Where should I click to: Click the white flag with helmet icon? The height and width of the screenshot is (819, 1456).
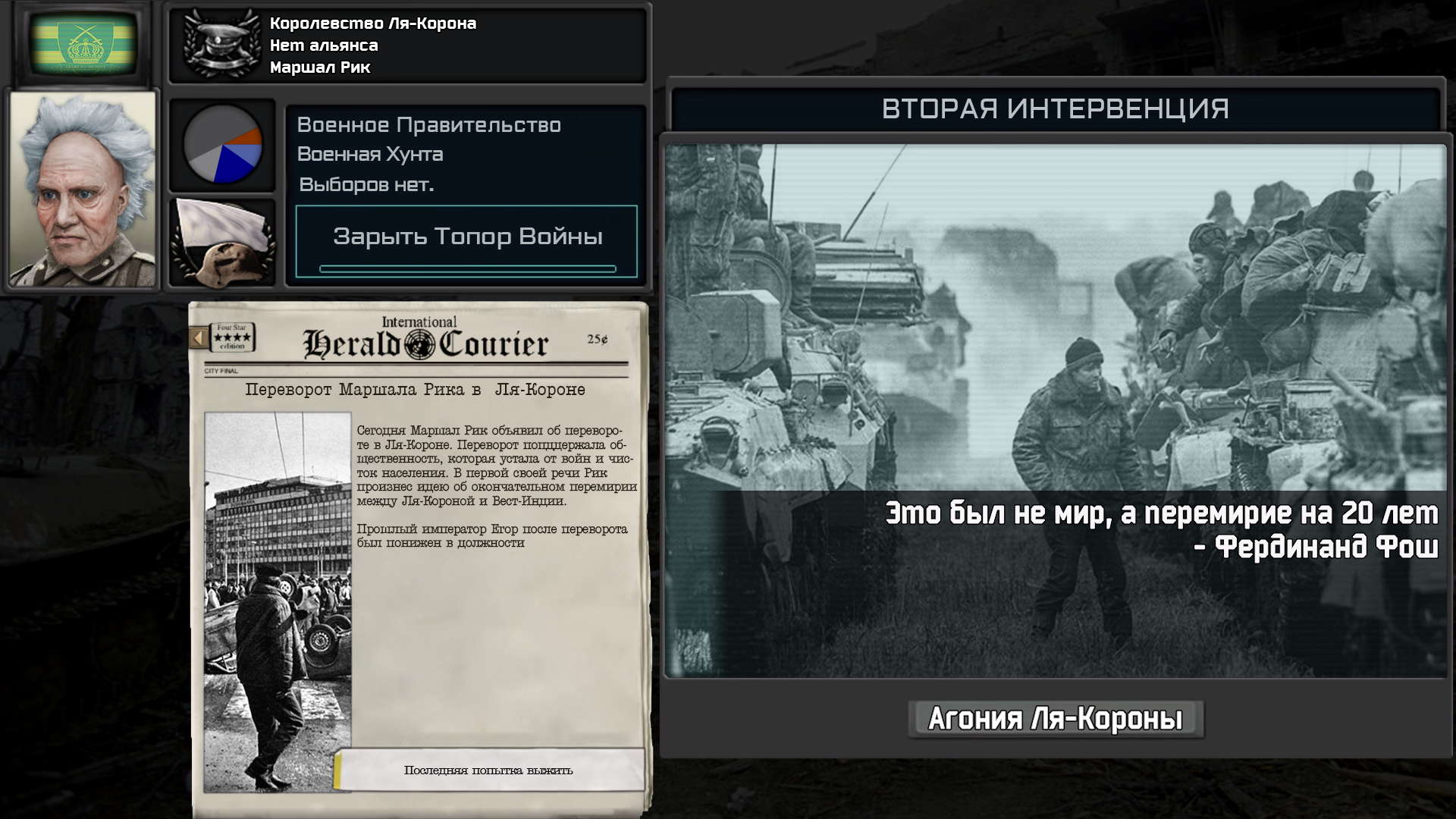222,243
